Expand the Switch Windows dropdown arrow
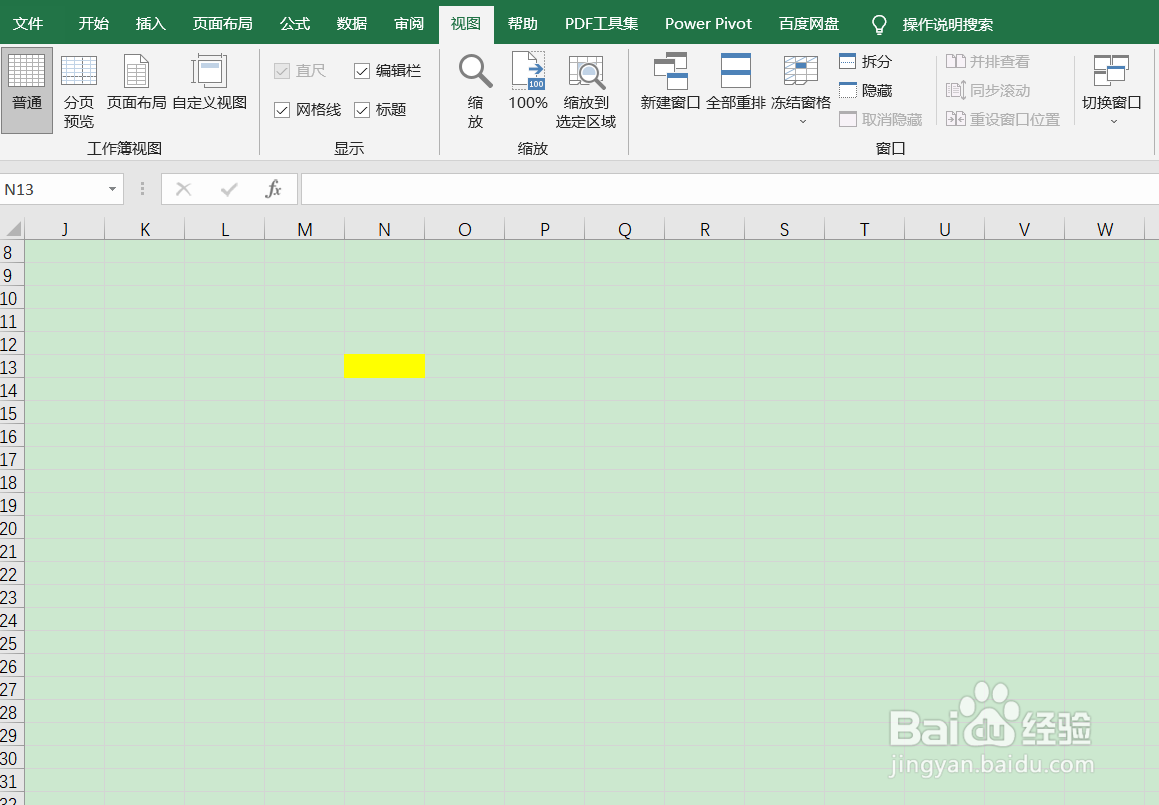This screenshot has width=1159, height=805. click(1113, 122)
